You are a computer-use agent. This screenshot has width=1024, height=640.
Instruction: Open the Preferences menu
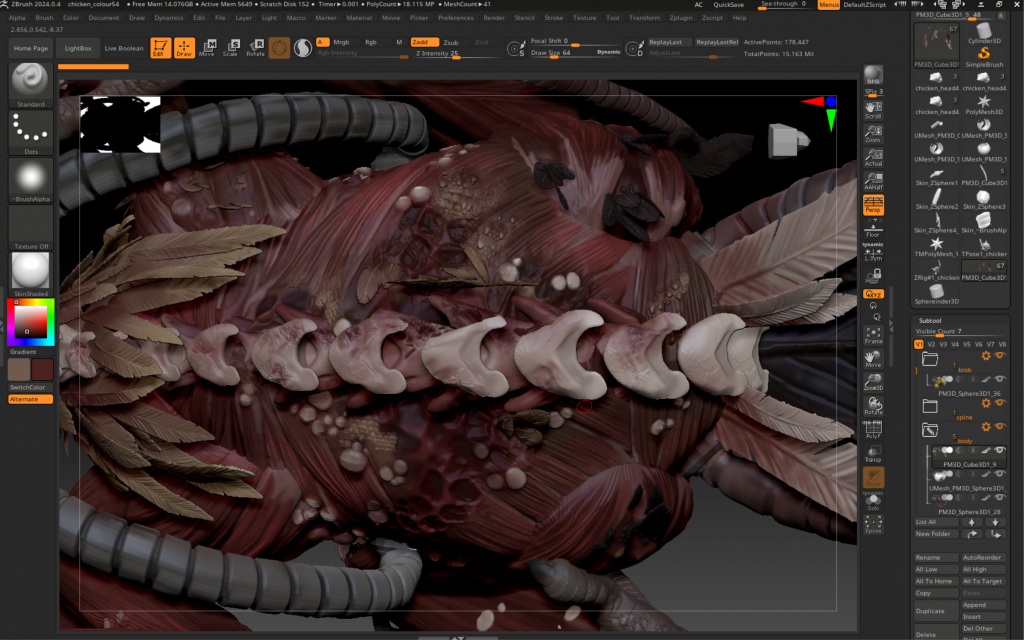pyautogui.click(x=455, y=18)
